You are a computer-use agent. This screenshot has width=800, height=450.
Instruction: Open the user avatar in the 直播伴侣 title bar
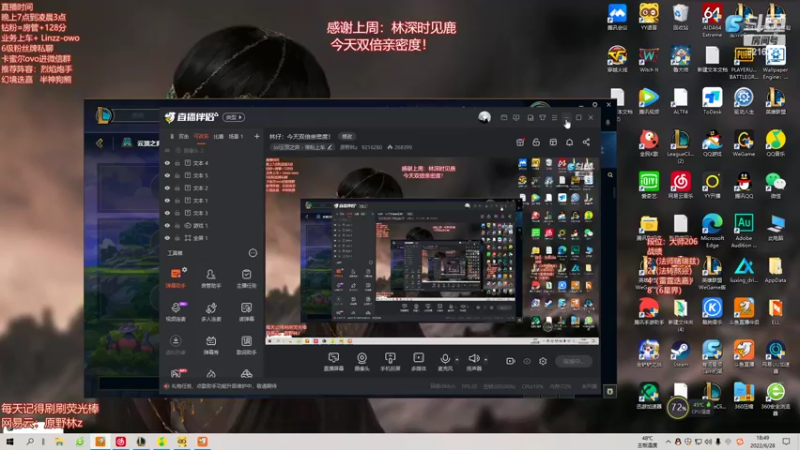click(484, 117)
